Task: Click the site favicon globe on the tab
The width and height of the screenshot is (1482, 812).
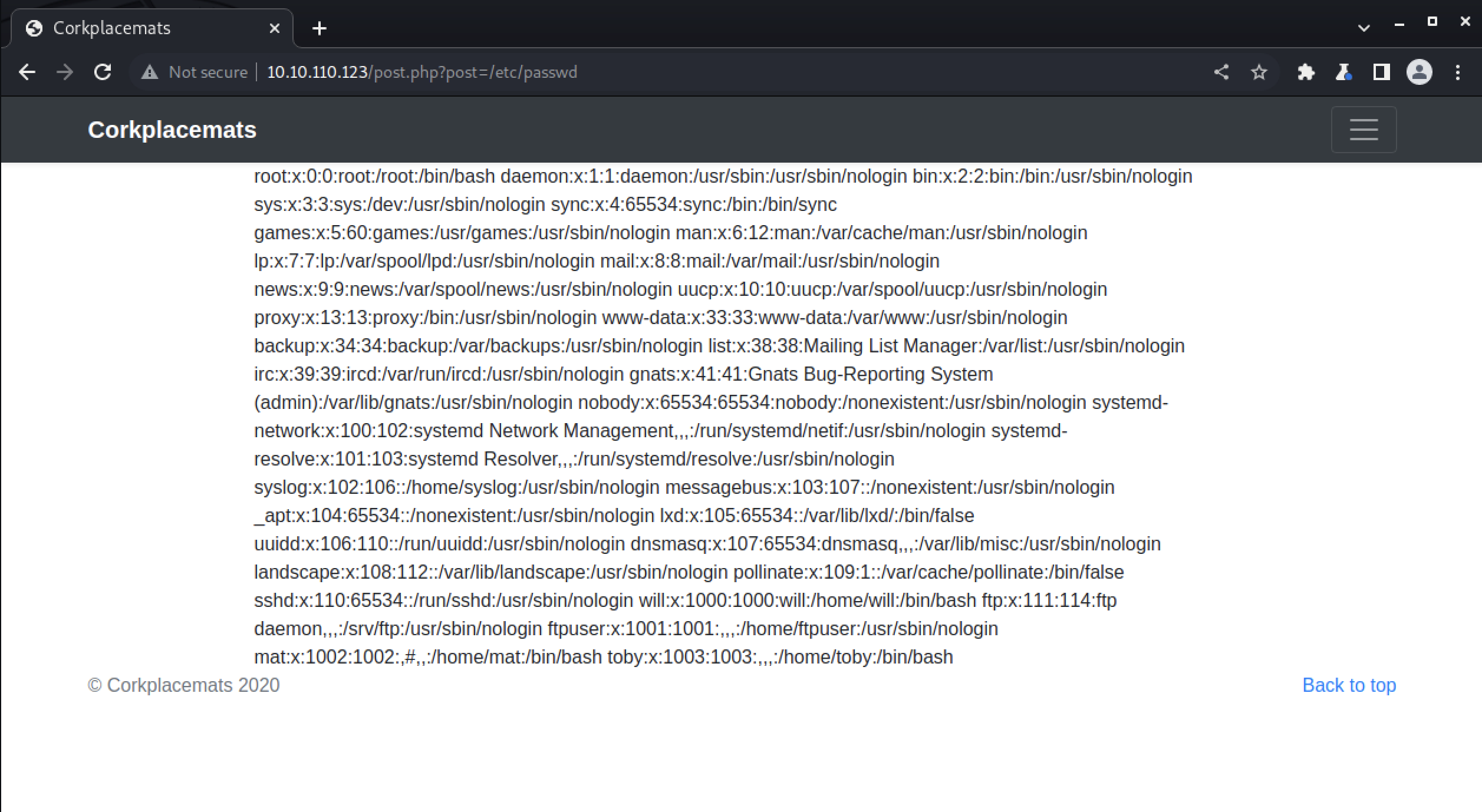Action: point(34,28)
